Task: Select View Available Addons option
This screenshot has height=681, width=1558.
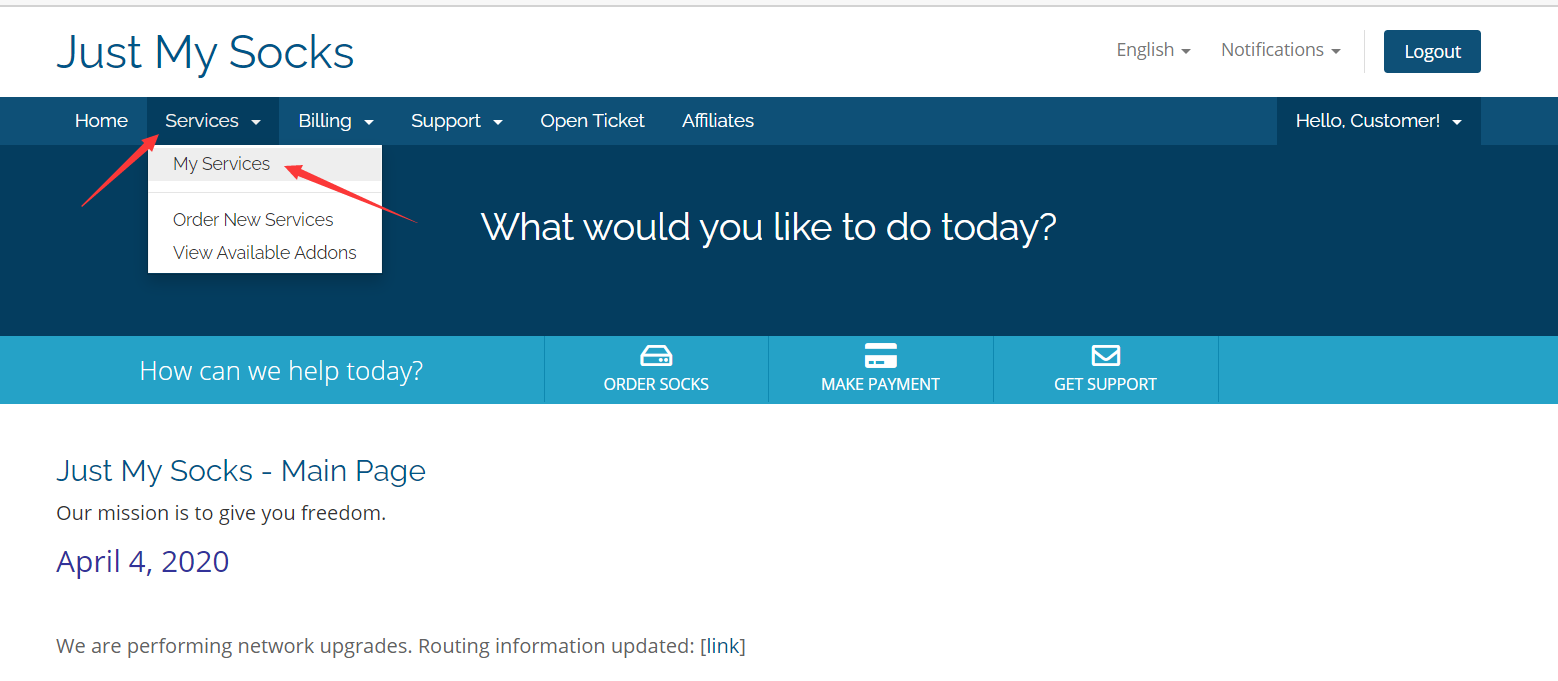Action: coord(264,253)
